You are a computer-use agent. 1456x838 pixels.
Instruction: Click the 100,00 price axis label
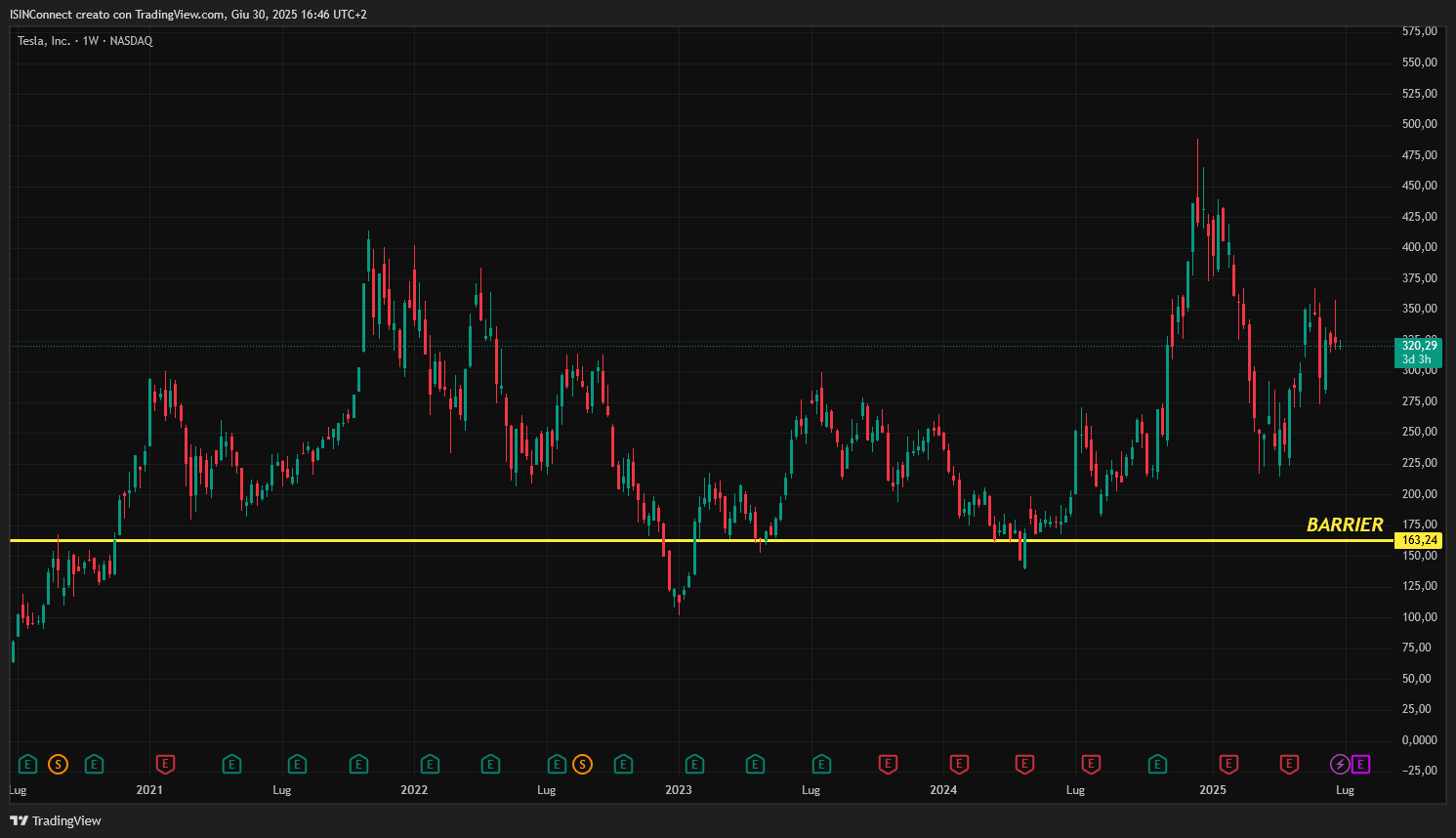click(1420, 617)
